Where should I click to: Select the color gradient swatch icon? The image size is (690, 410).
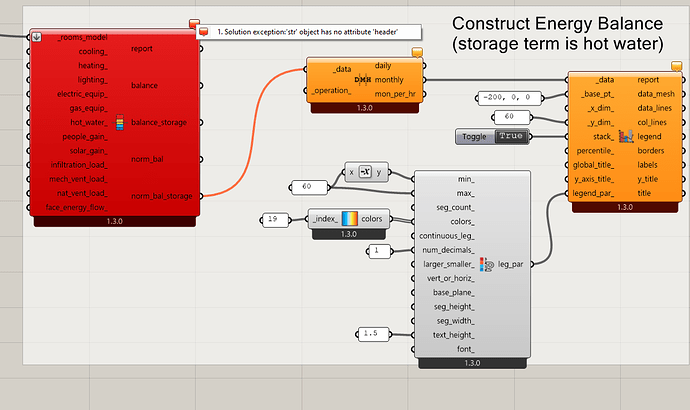point(349,218)
